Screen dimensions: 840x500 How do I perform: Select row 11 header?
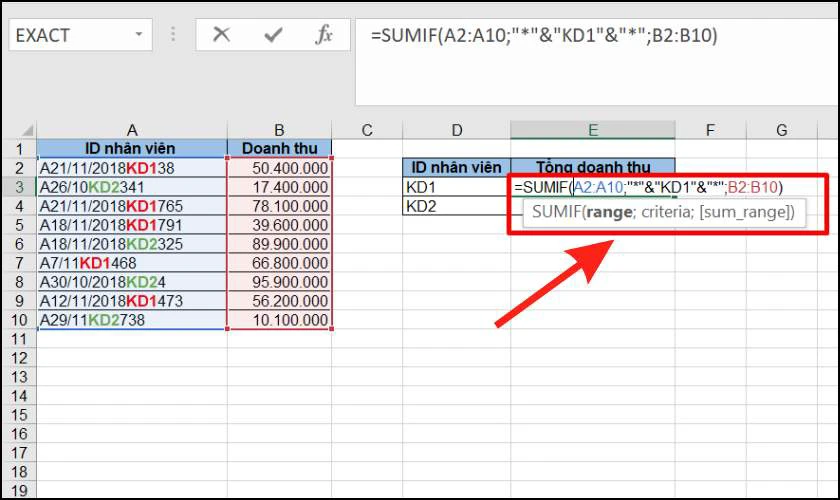point(19,339)
